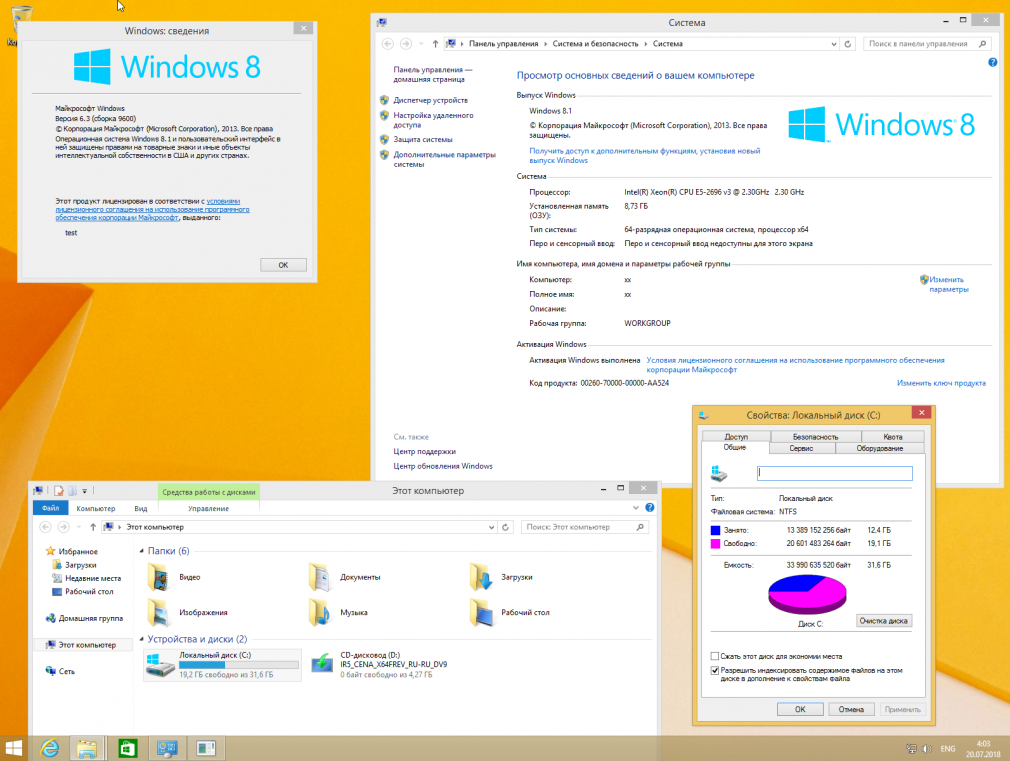Click the Изменить параметры link
The width and height of the screenshot is (1010, 761).
948,284
